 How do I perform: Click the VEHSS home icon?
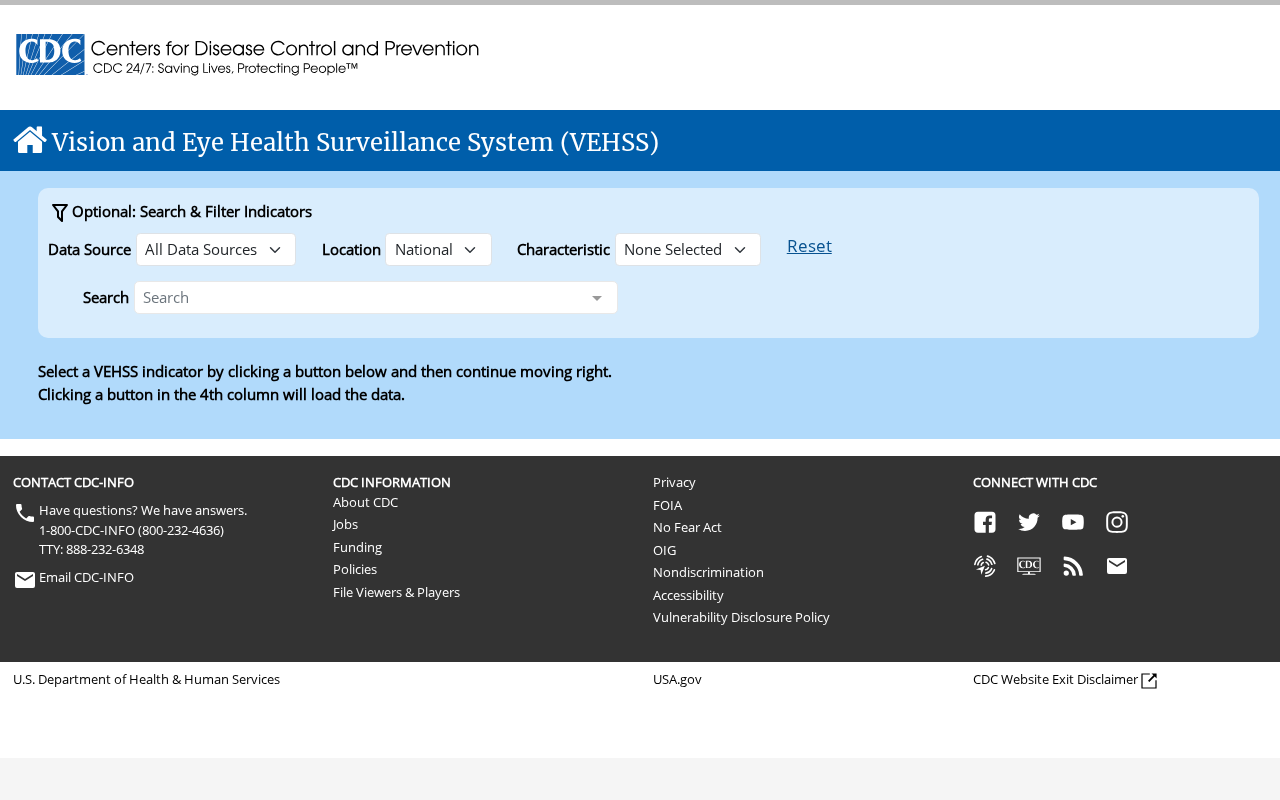coord(30,140)
